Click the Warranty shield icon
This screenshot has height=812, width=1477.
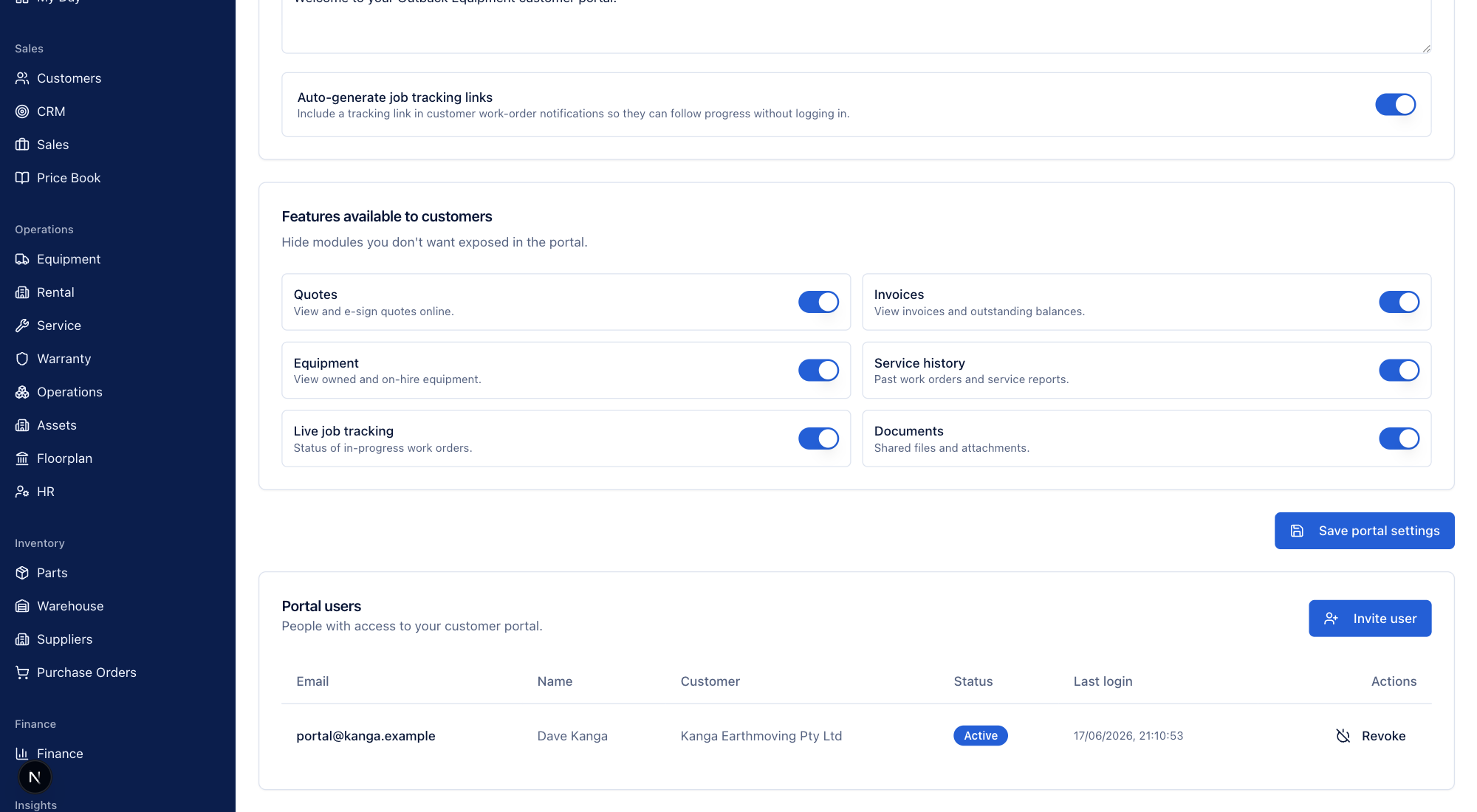[22, 359]
